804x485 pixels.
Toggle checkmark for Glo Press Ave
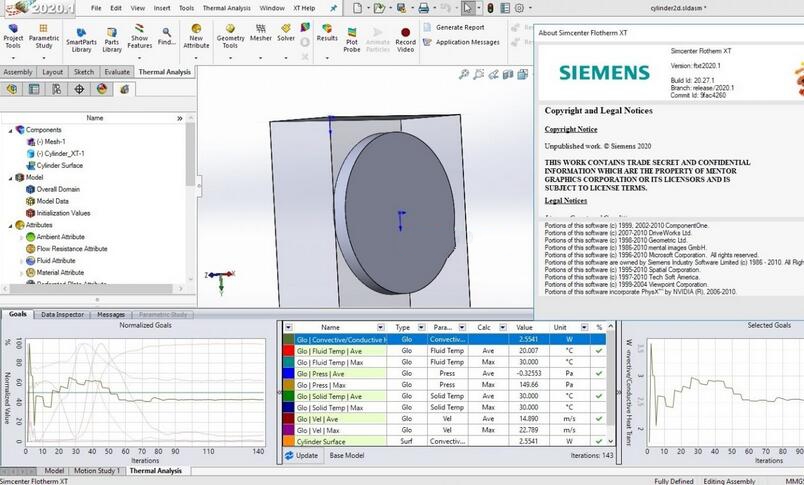coord(598,373)
